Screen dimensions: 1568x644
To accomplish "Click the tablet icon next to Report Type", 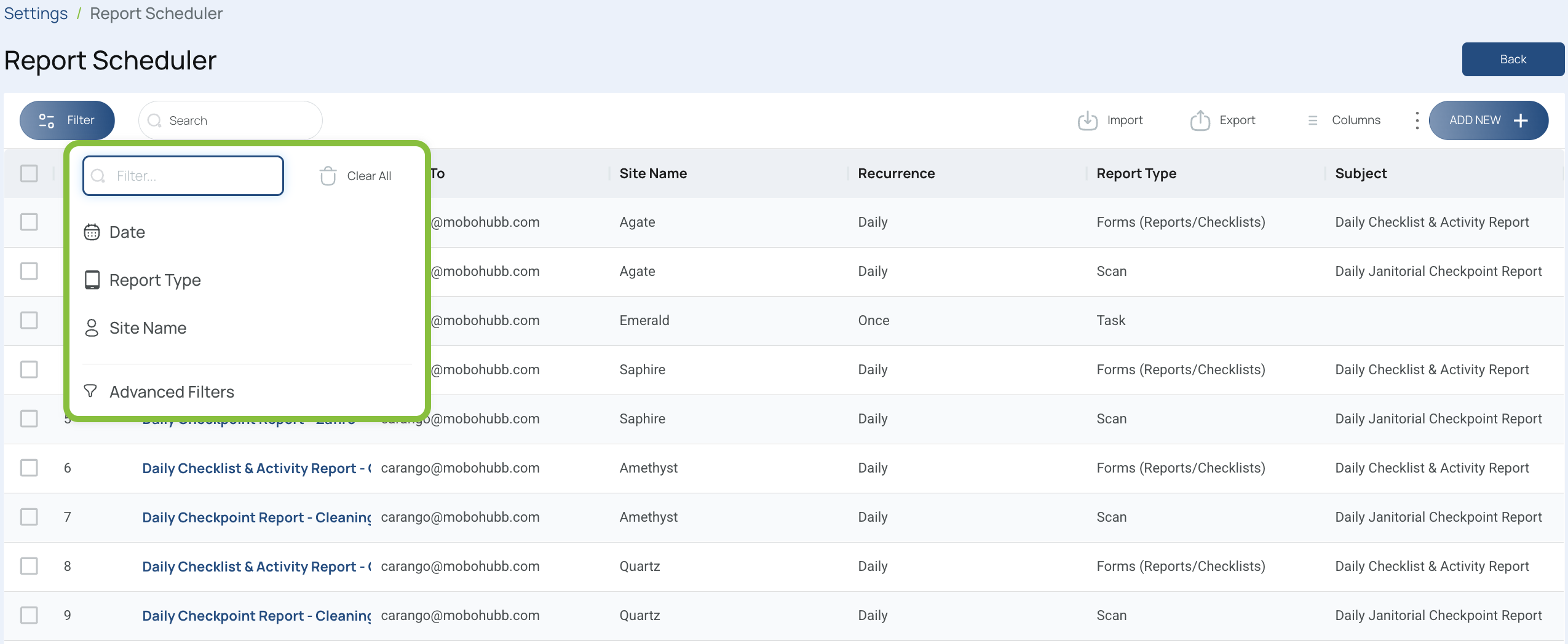I will pyautogui.click(x=92, y=280).
